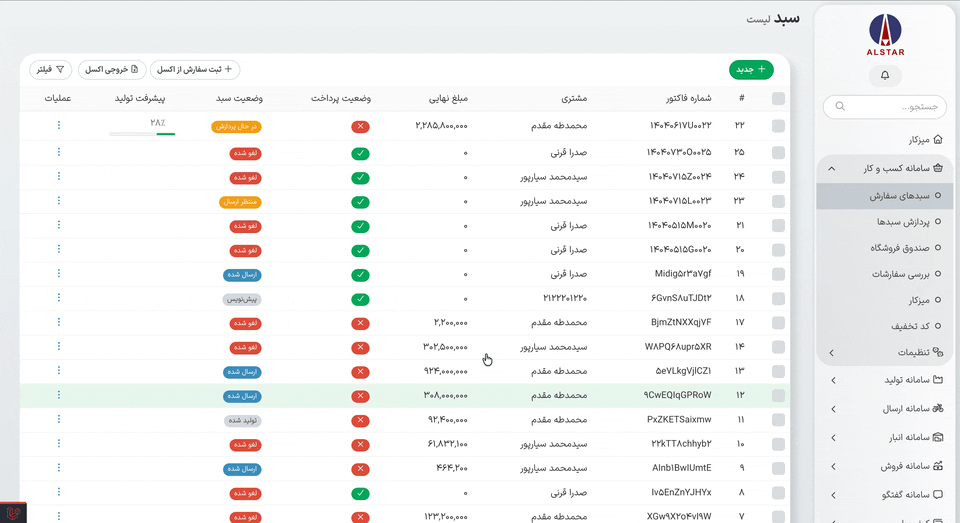Open row 14 actions menu dots
960x523 pixels.
click(x=59, y=347)
